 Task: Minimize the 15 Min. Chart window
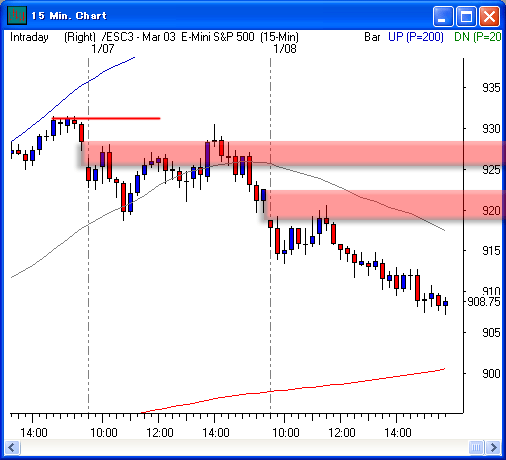(443, 16)
